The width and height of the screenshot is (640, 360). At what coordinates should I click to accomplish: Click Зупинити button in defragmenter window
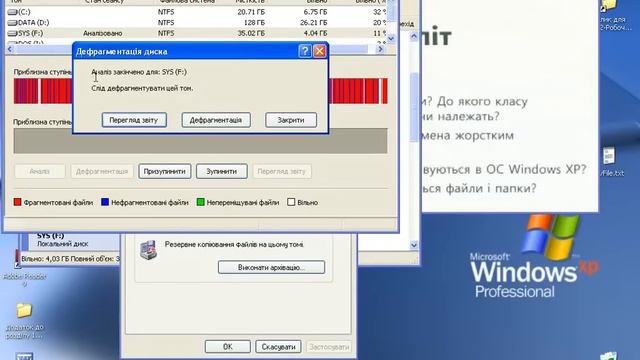[221, 171]
